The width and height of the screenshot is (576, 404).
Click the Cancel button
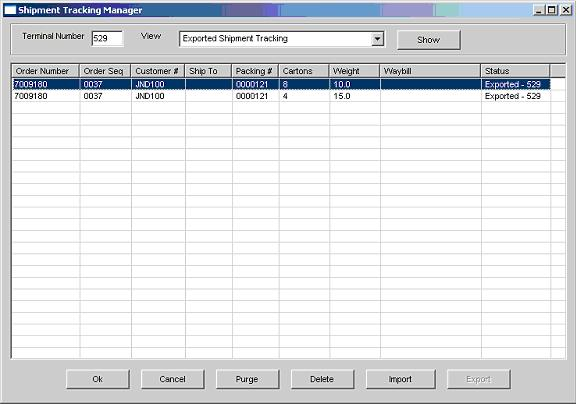(173, 379)
